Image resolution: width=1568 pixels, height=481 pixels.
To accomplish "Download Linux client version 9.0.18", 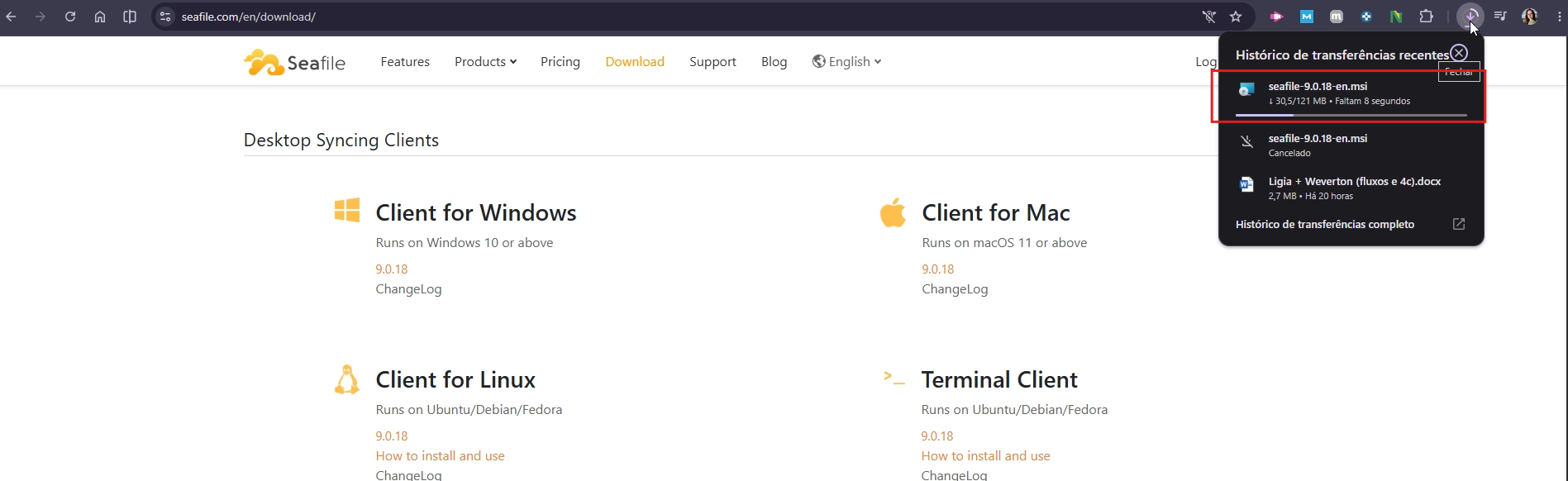I will (x=392, y=436).
